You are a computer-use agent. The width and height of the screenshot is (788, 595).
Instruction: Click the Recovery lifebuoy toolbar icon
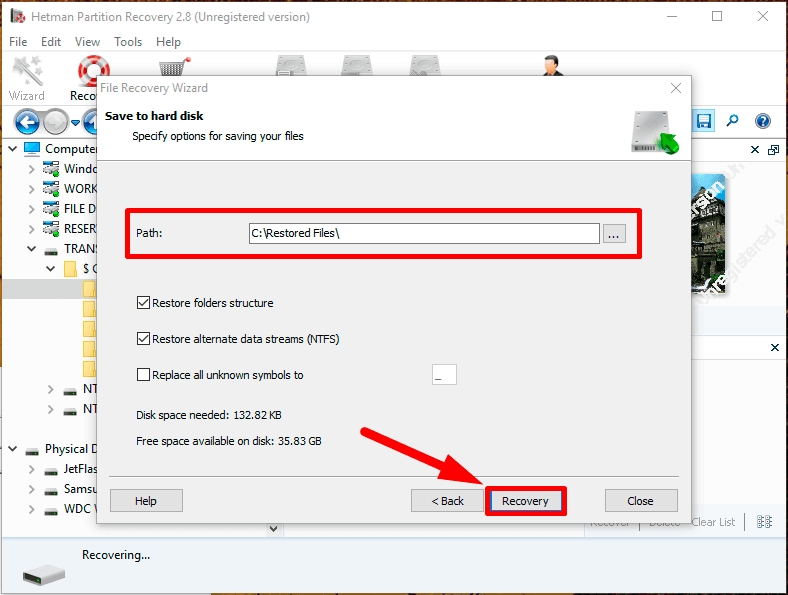tap(93, 70)
